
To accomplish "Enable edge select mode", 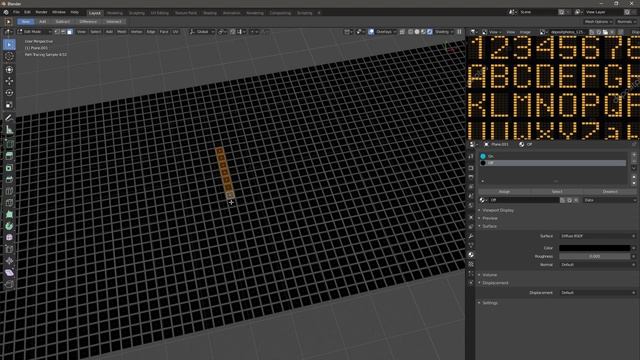I will coord(63,31).
